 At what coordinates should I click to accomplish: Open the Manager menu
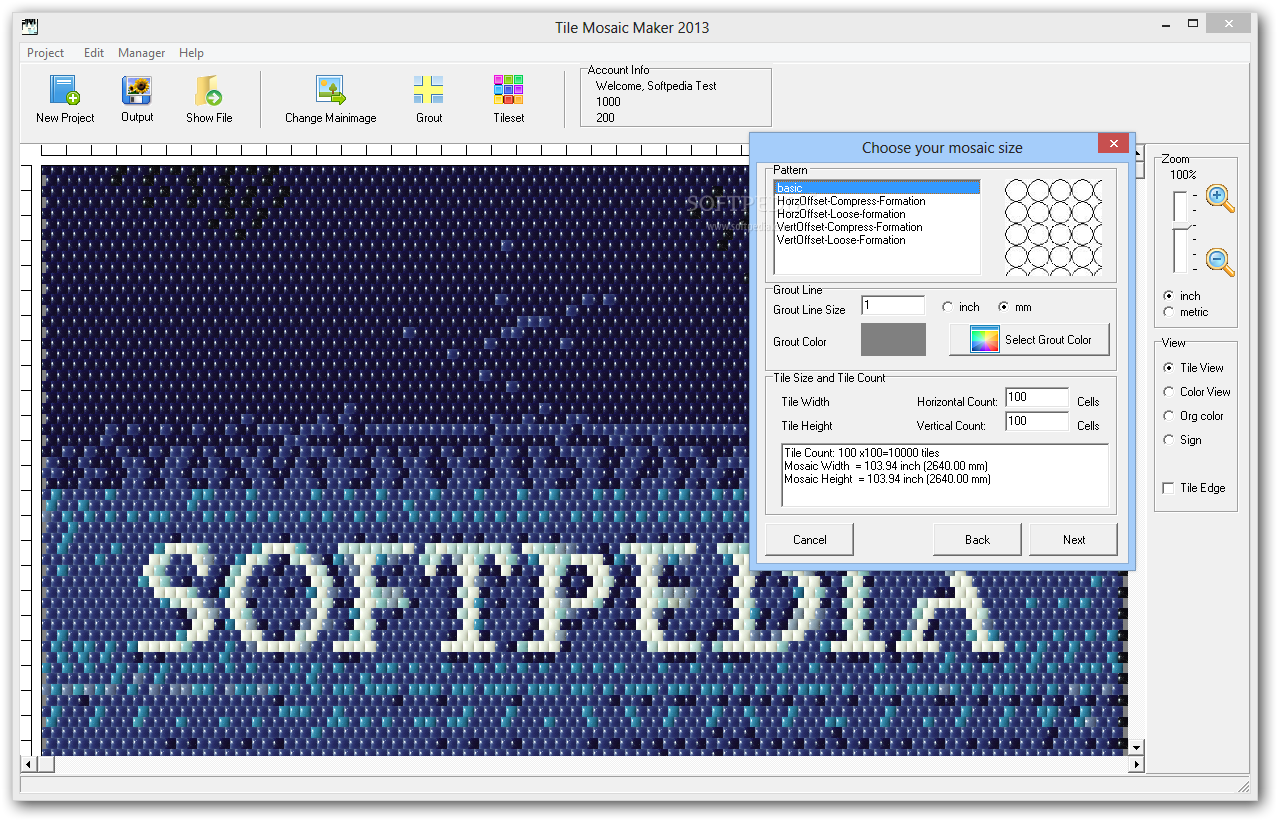point(142,53)
